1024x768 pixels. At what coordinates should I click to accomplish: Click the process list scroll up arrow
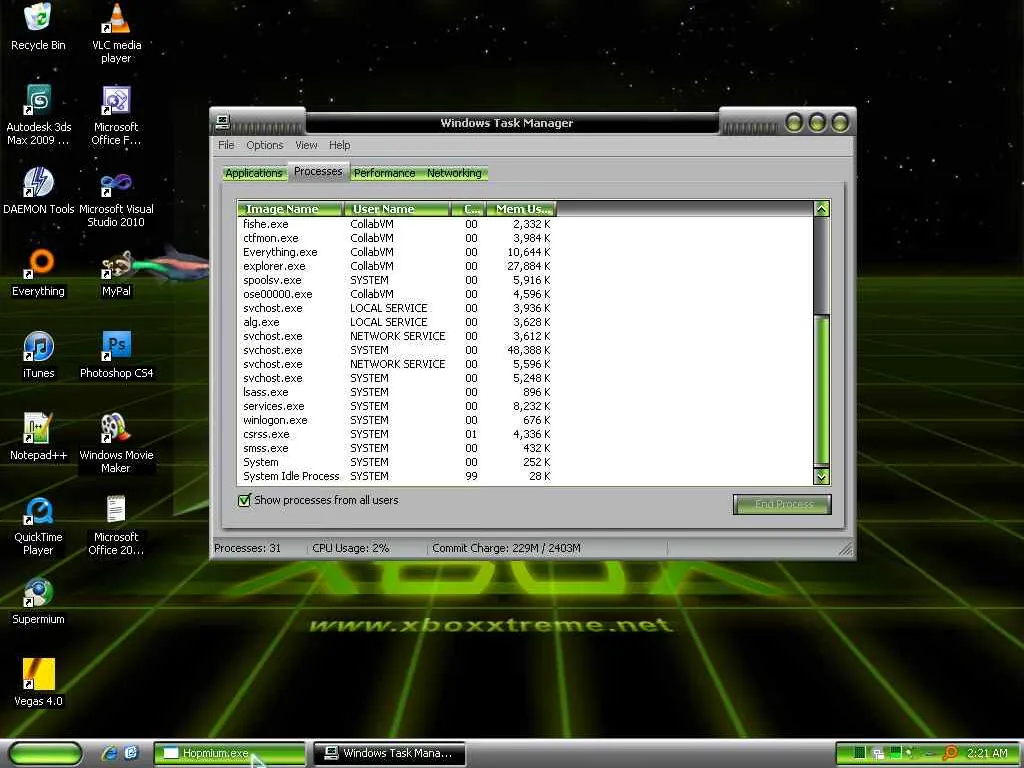point(822,209)
